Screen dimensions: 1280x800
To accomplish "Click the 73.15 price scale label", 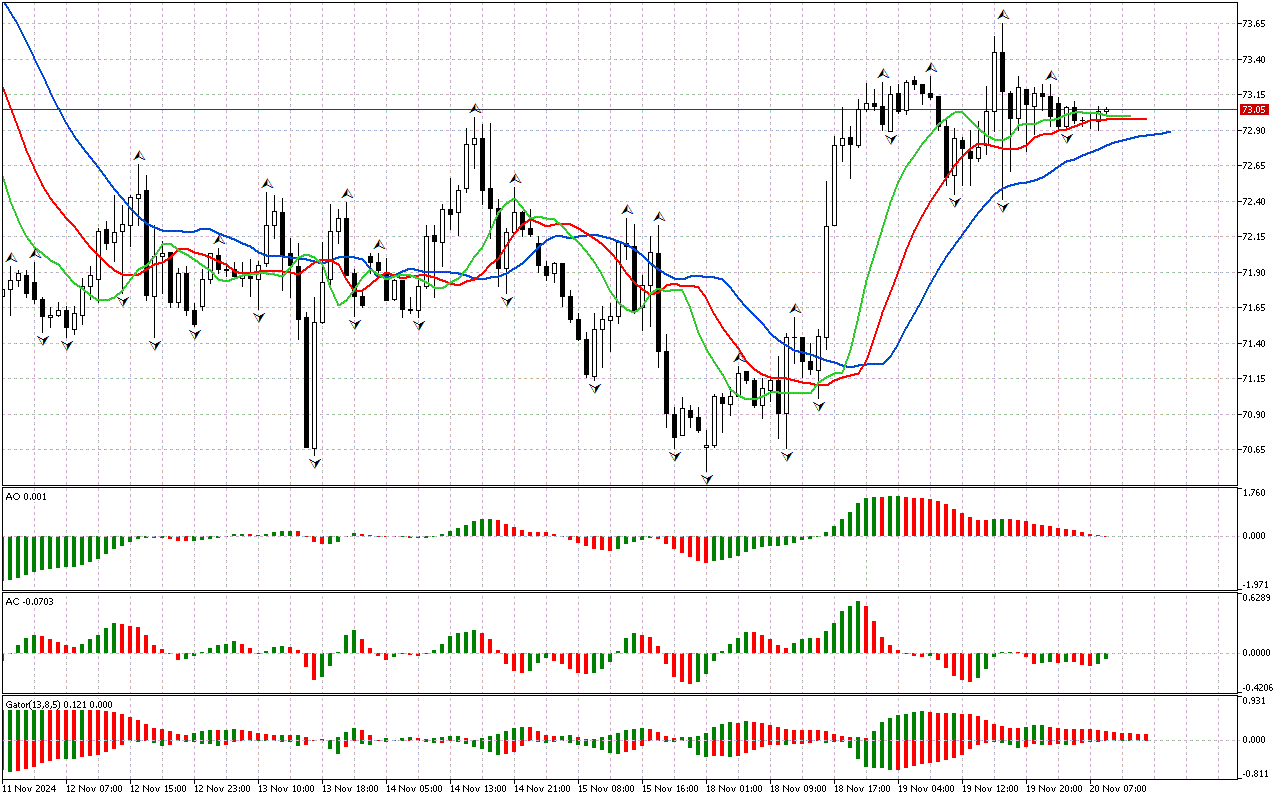I will [x=1254, y=95].
